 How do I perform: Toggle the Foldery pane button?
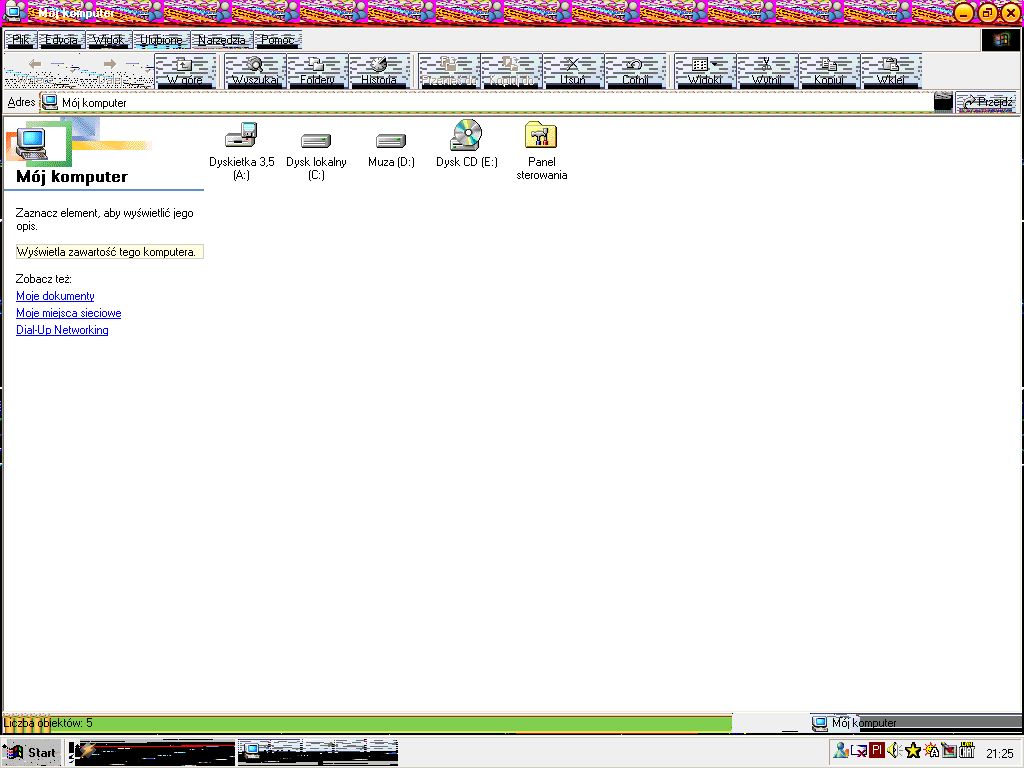[317, 71]
